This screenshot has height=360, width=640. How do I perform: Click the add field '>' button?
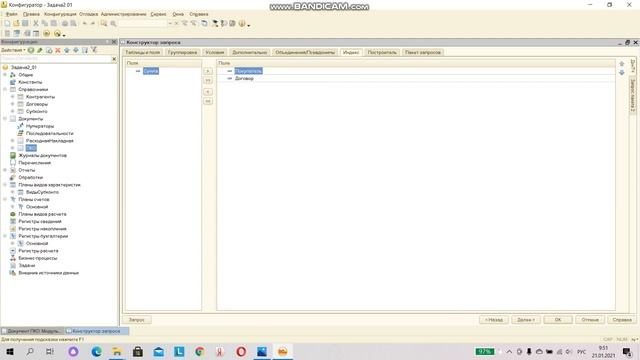208,71
